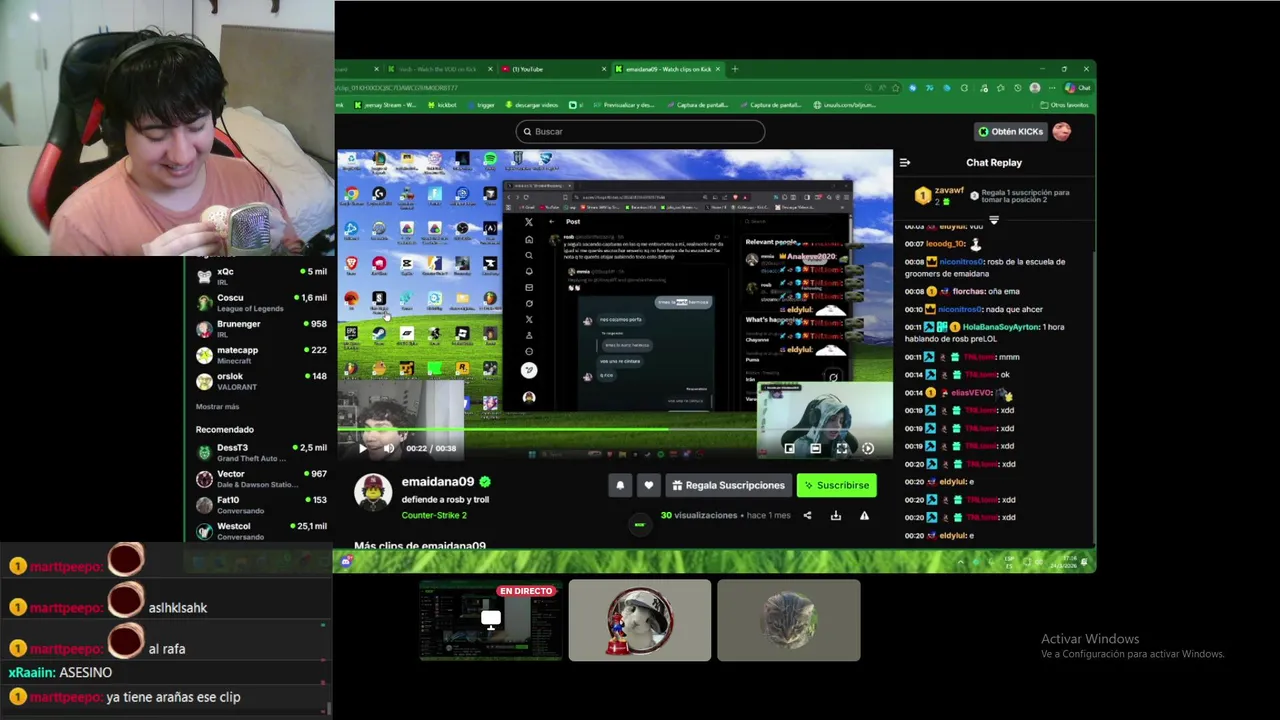Select the EN DIRECTO stream thumbnail
The width and height of the screenshot is (1280, 720).
[490, 620]
